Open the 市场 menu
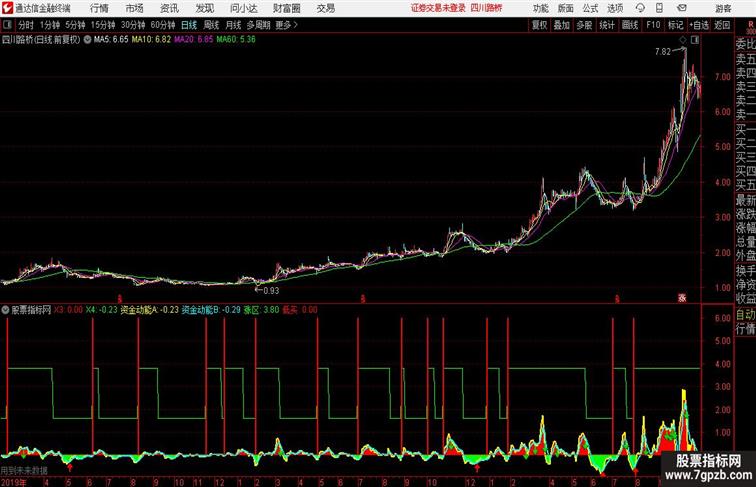 [x=135, y=8]
